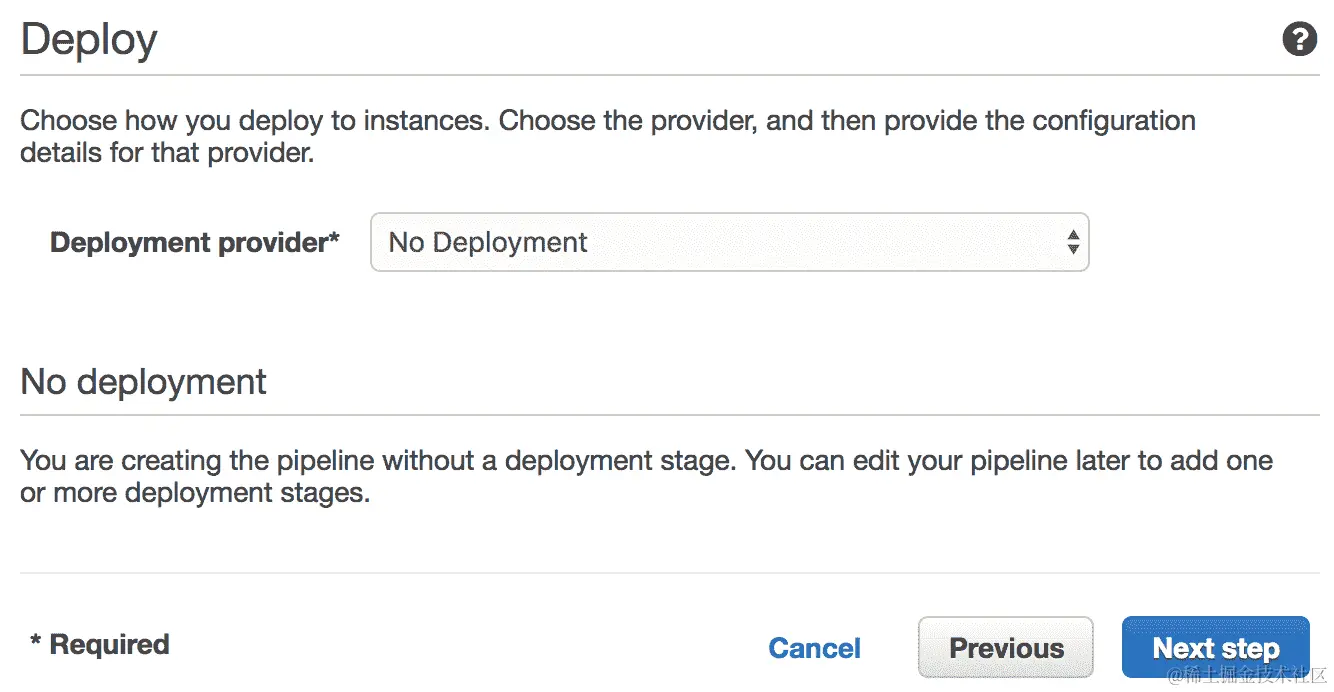Screen dimensions: 1334x692
Task: Click the divider under "No deployment" heading
Action: click(x=669, y=415)
